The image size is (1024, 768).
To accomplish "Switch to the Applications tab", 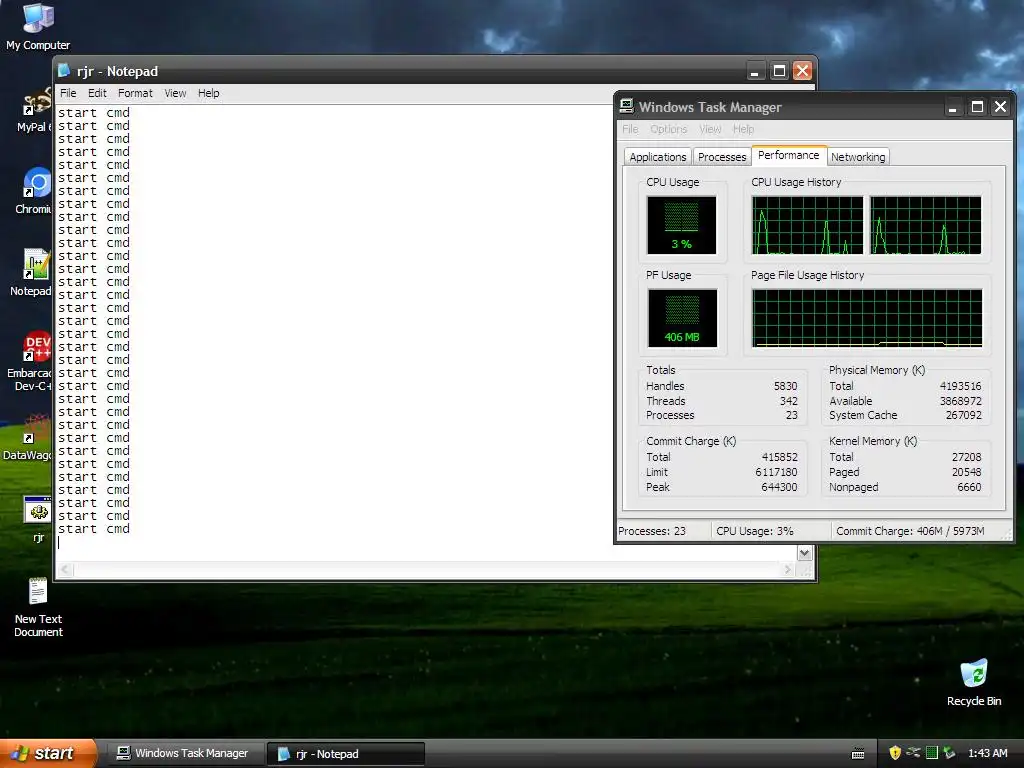I will (x=658, y=157).
